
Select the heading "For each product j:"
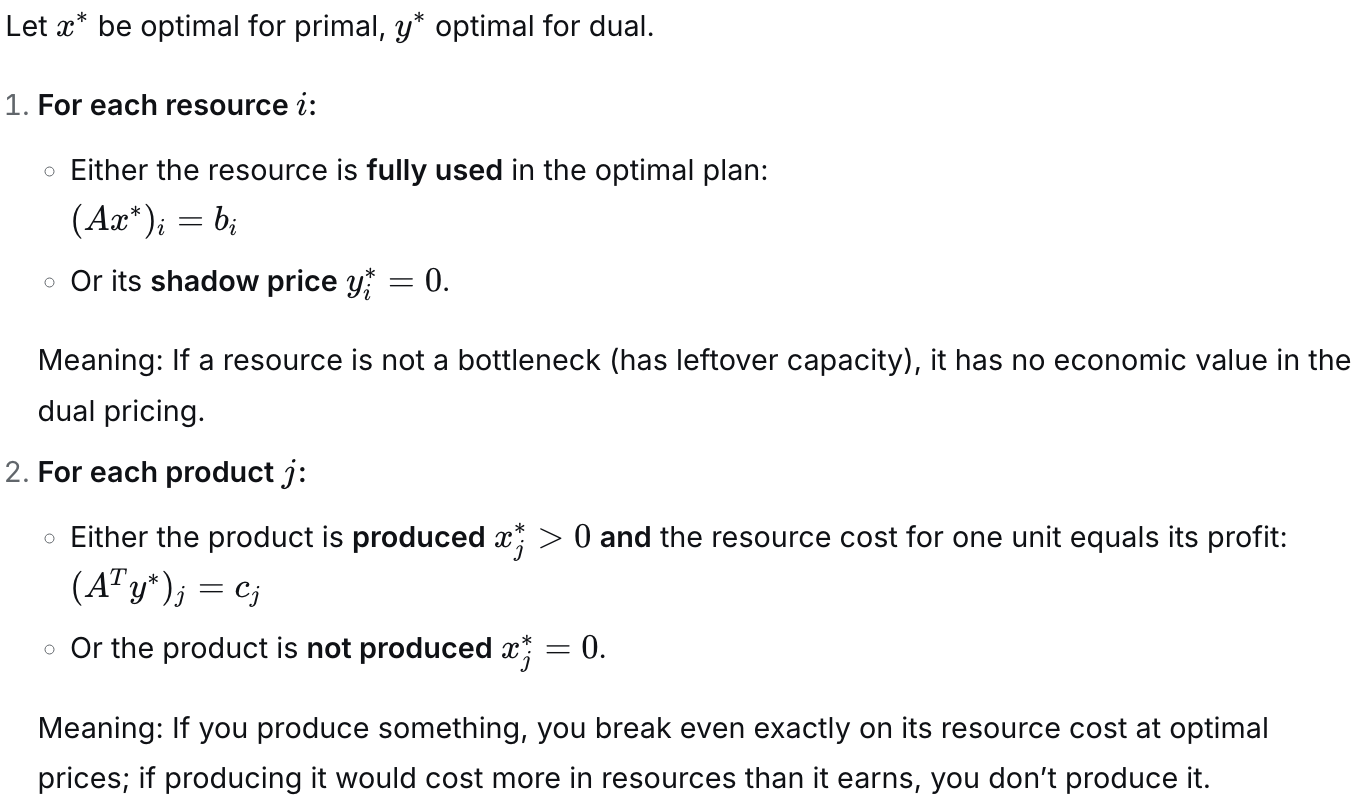coord(171,473)
